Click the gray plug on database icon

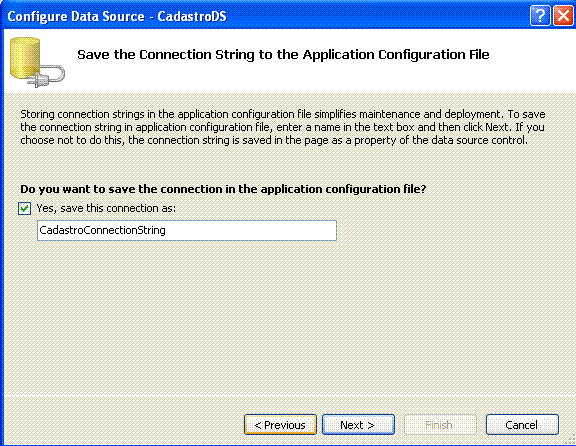47,77
